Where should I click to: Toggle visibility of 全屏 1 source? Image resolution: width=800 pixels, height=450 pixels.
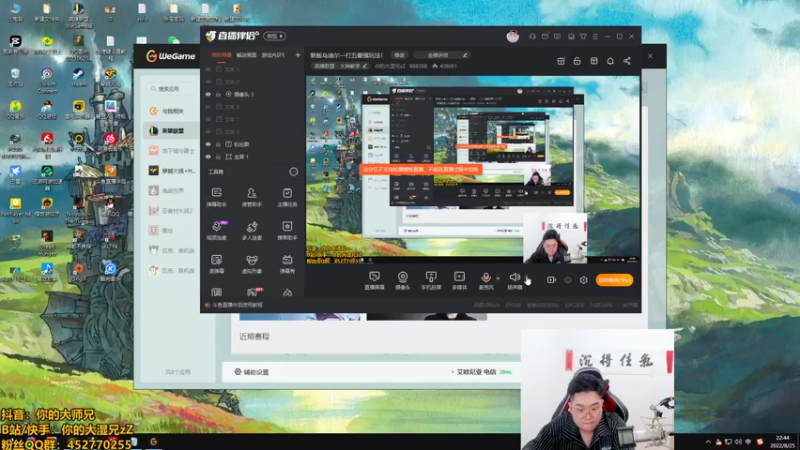tap(208, 157)
